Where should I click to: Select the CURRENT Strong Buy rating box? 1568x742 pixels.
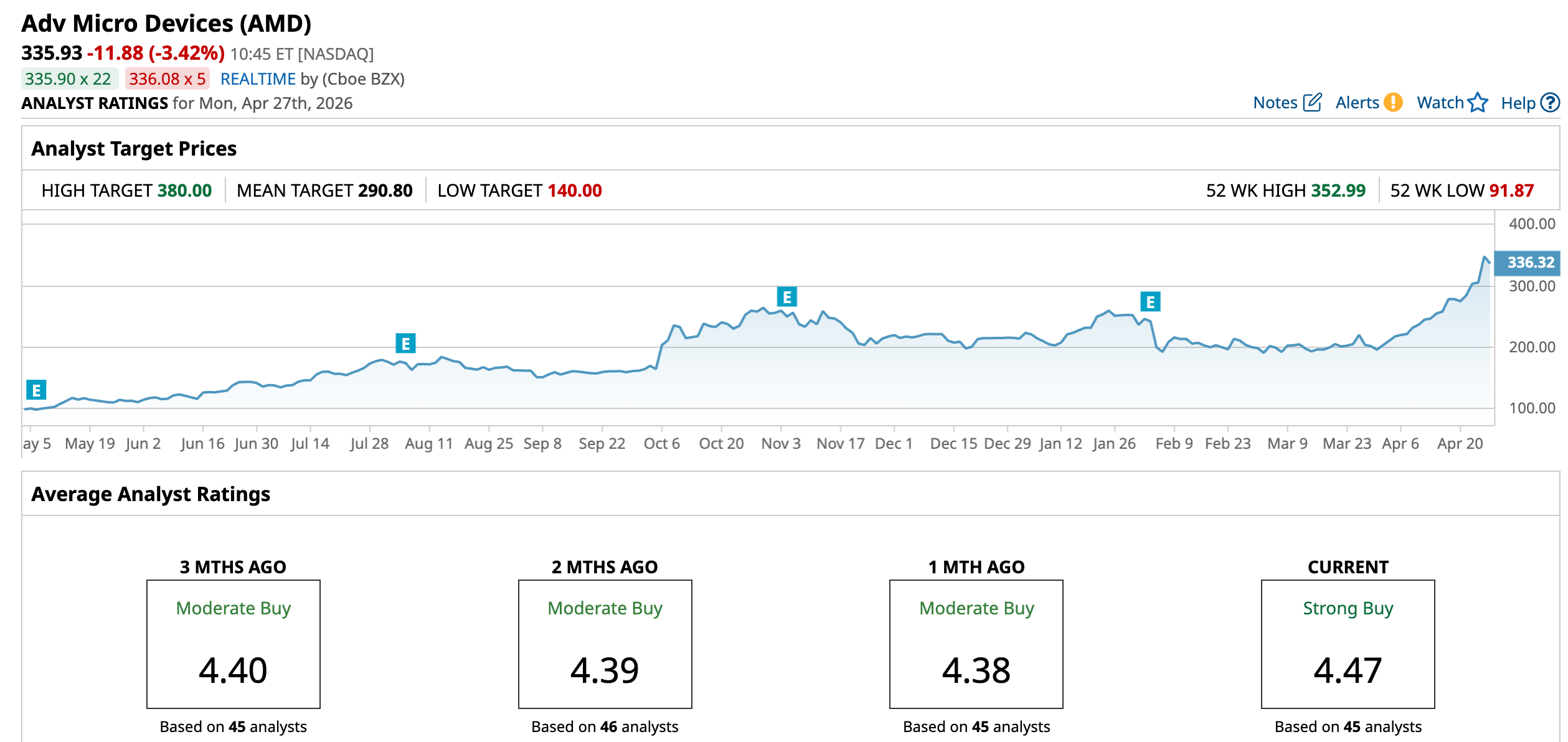[x=1348, y=644]
